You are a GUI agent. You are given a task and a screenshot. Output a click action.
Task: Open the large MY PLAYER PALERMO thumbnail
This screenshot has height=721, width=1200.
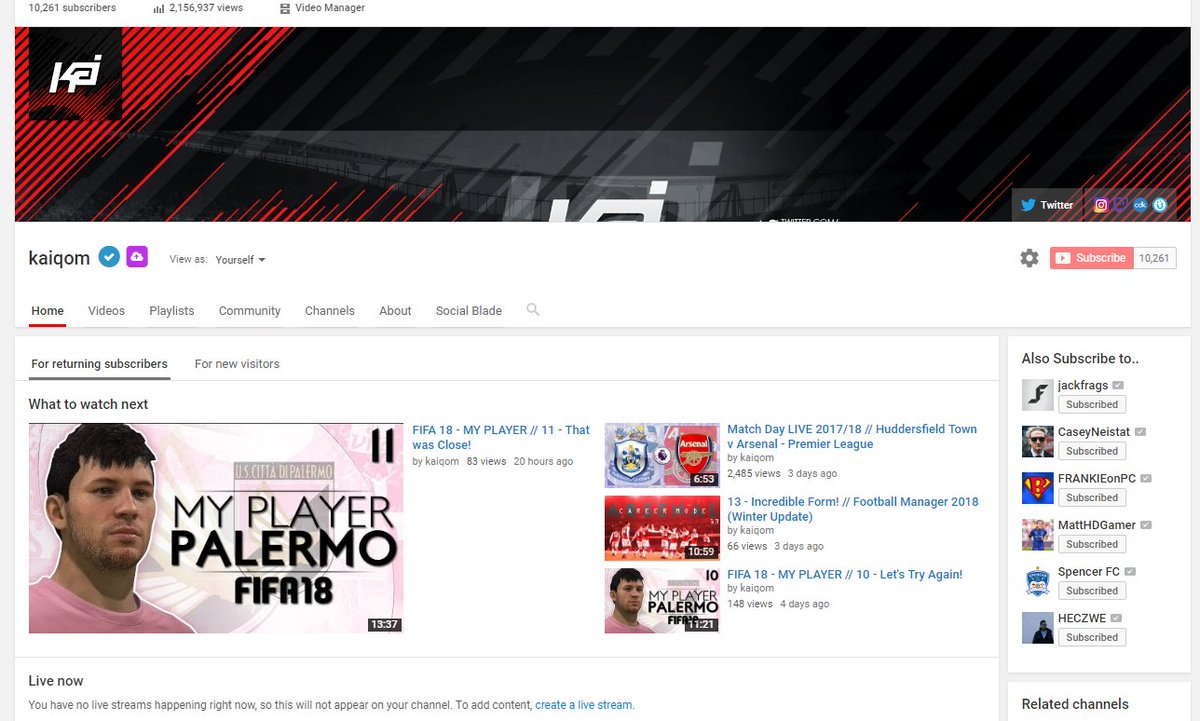click(216, 528)
